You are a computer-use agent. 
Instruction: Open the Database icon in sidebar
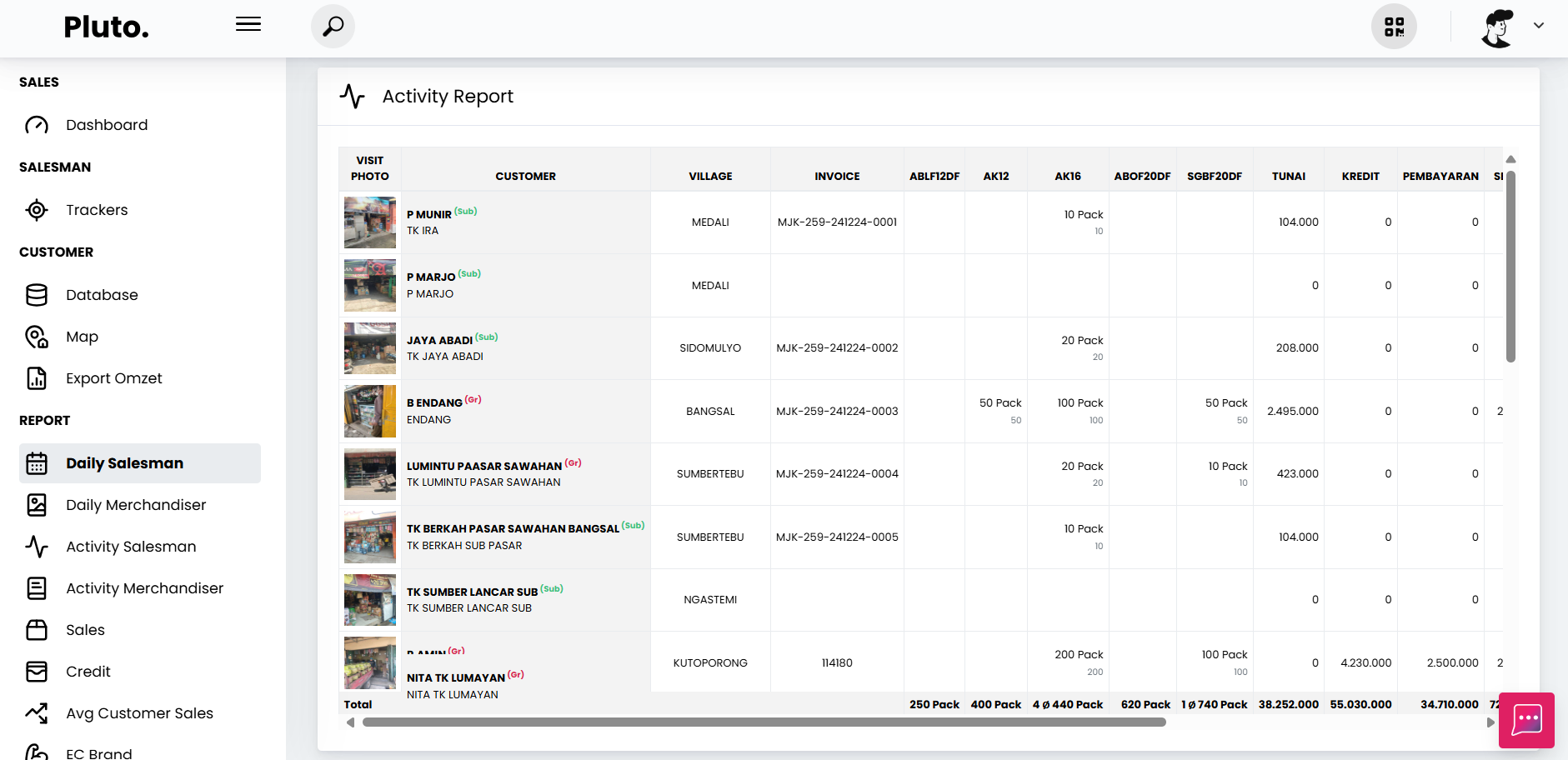pyautogui.click(x=37, y=295)
